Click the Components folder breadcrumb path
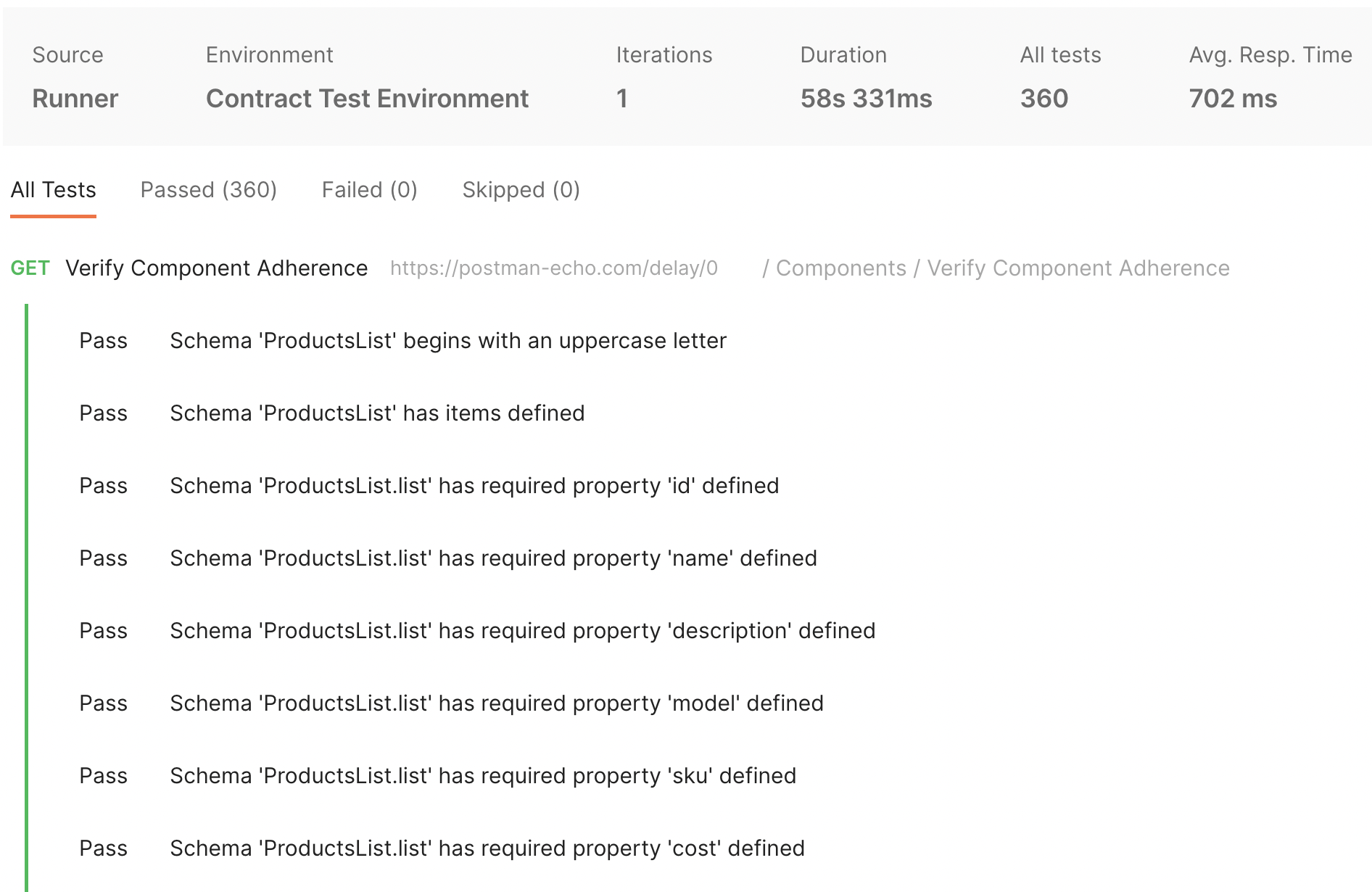 click(x=840, y=268)
